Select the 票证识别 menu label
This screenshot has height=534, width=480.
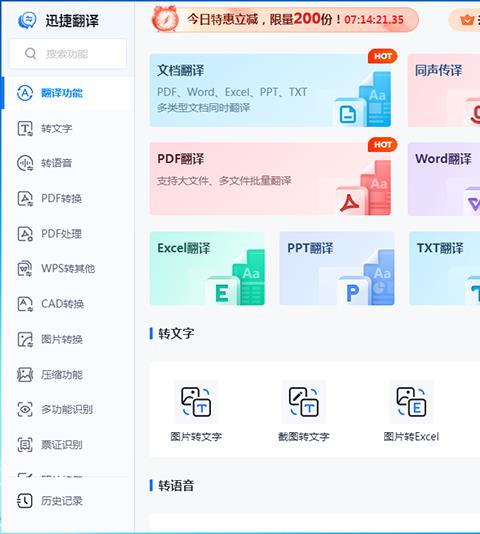pyautogui.click(x=62, y=444)
